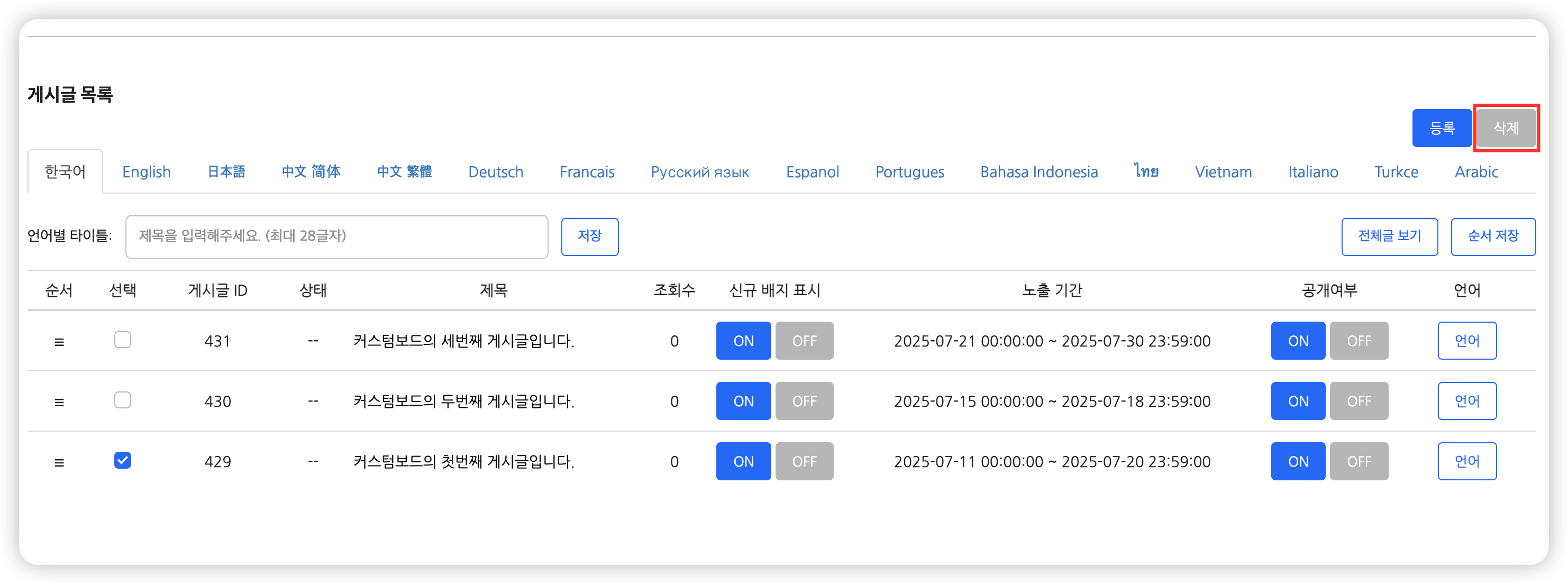This screenshot has height=584, width=1568.
Task: Click the 전체글 보기 button
Action: 1389,236
